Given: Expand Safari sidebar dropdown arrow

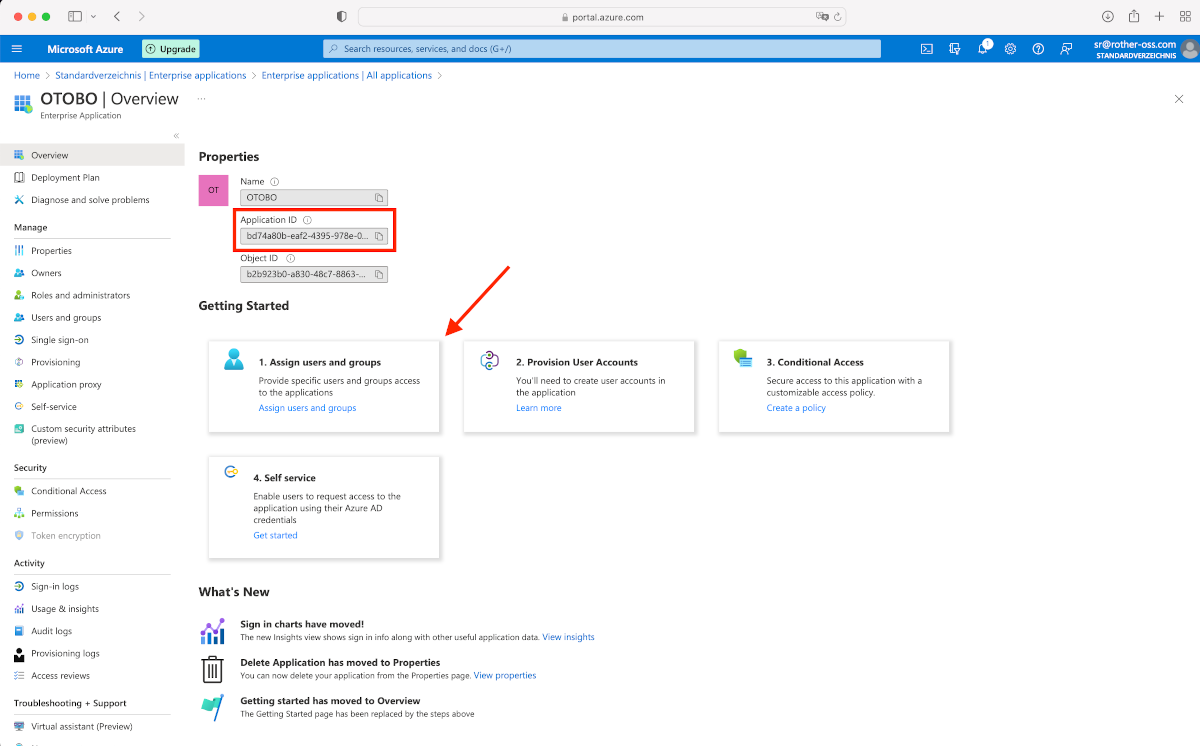Looking at the screenshot, I should click(94, 17).
